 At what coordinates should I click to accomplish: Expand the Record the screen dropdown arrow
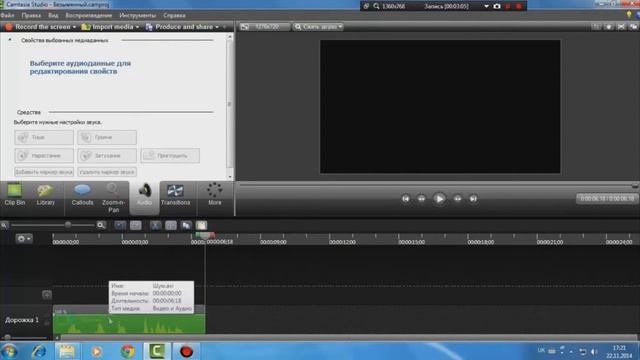[x=74, y=27]
